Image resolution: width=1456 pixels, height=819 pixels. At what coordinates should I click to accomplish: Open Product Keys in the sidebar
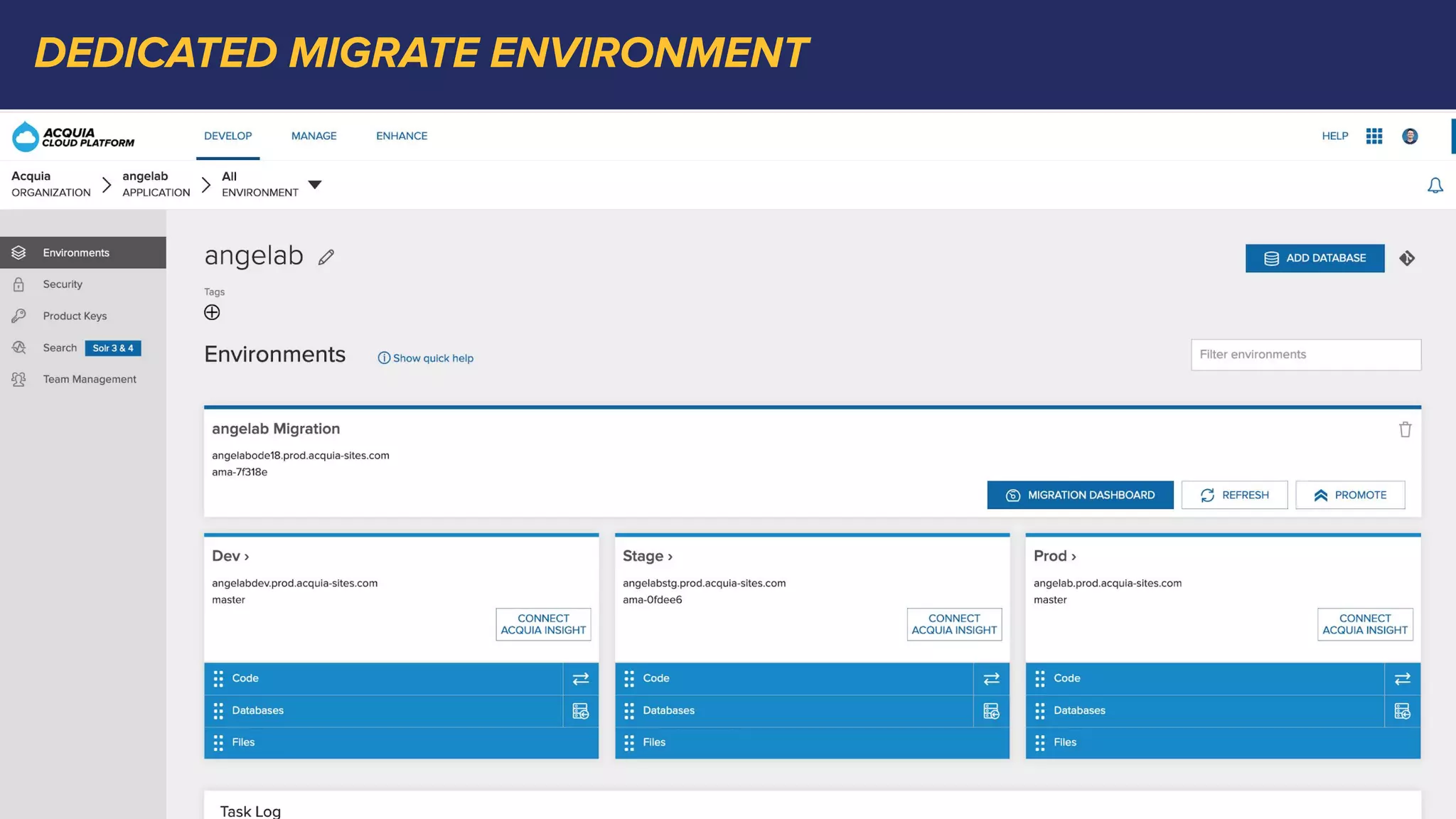click(83, 316)
